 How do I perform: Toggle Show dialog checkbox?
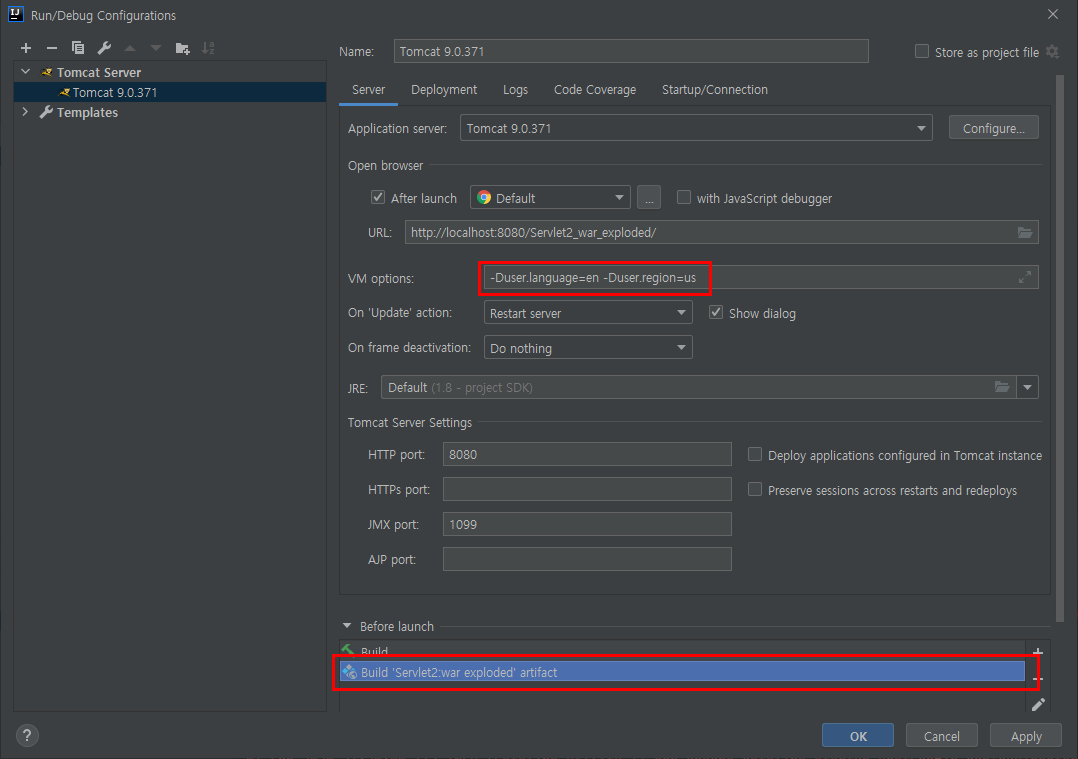[x=716, y=312]
